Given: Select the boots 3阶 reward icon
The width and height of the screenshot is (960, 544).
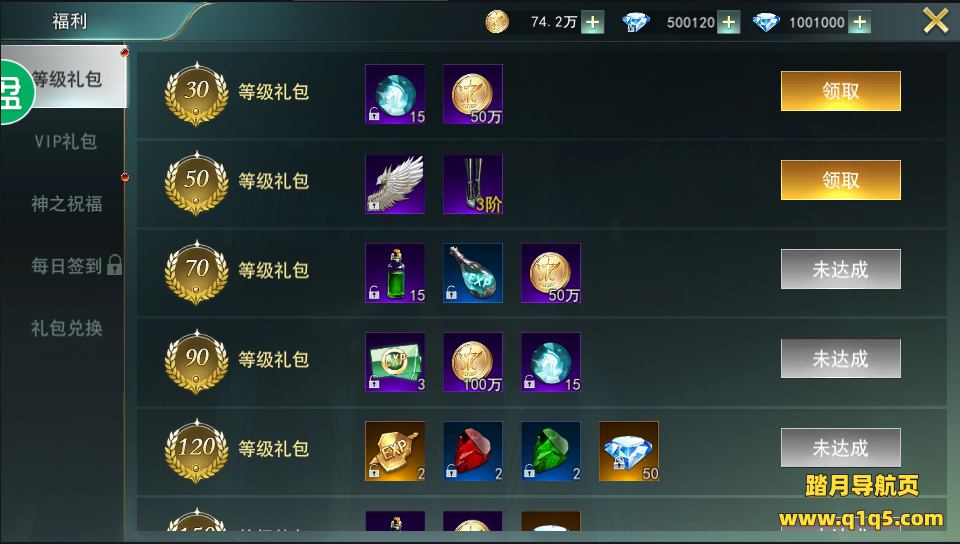Looking at the screenshot, I should tap(473, 184).
